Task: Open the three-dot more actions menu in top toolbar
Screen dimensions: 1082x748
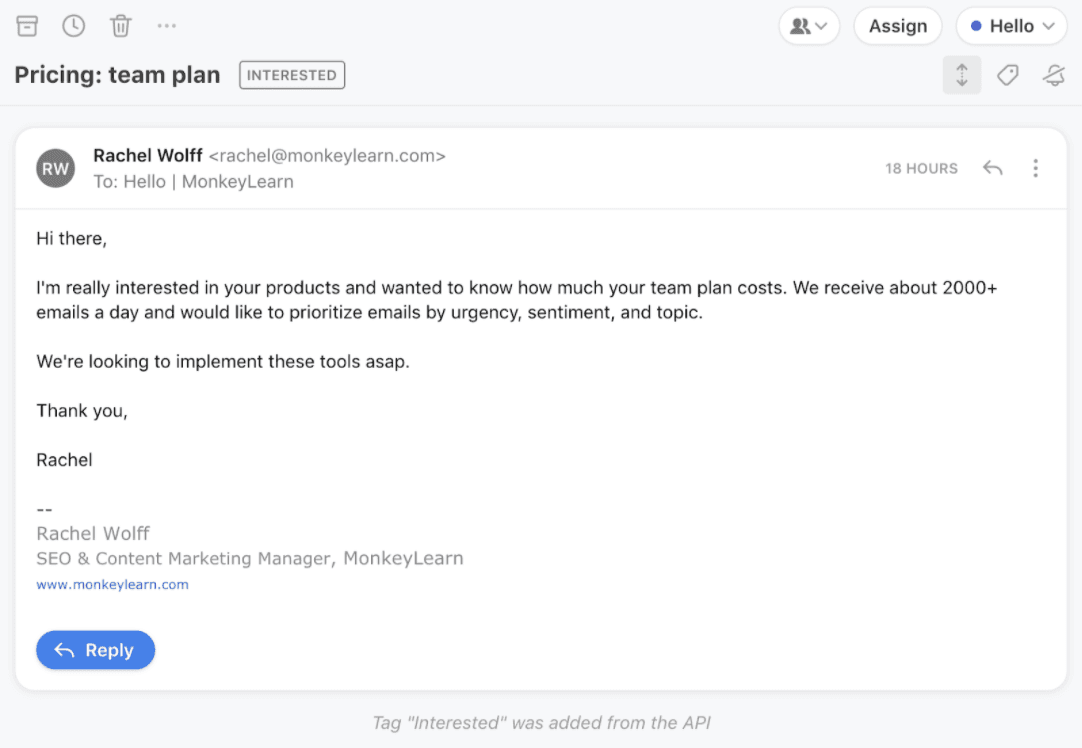Action: coord(166,26)
